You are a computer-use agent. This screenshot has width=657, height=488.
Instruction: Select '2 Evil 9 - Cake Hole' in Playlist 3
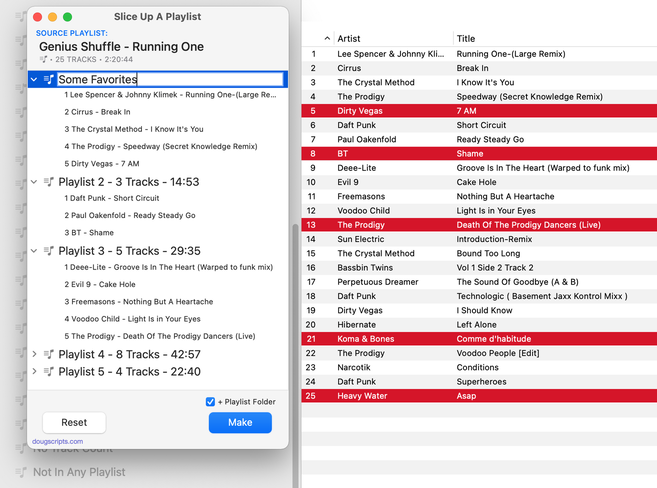point(158,284)
